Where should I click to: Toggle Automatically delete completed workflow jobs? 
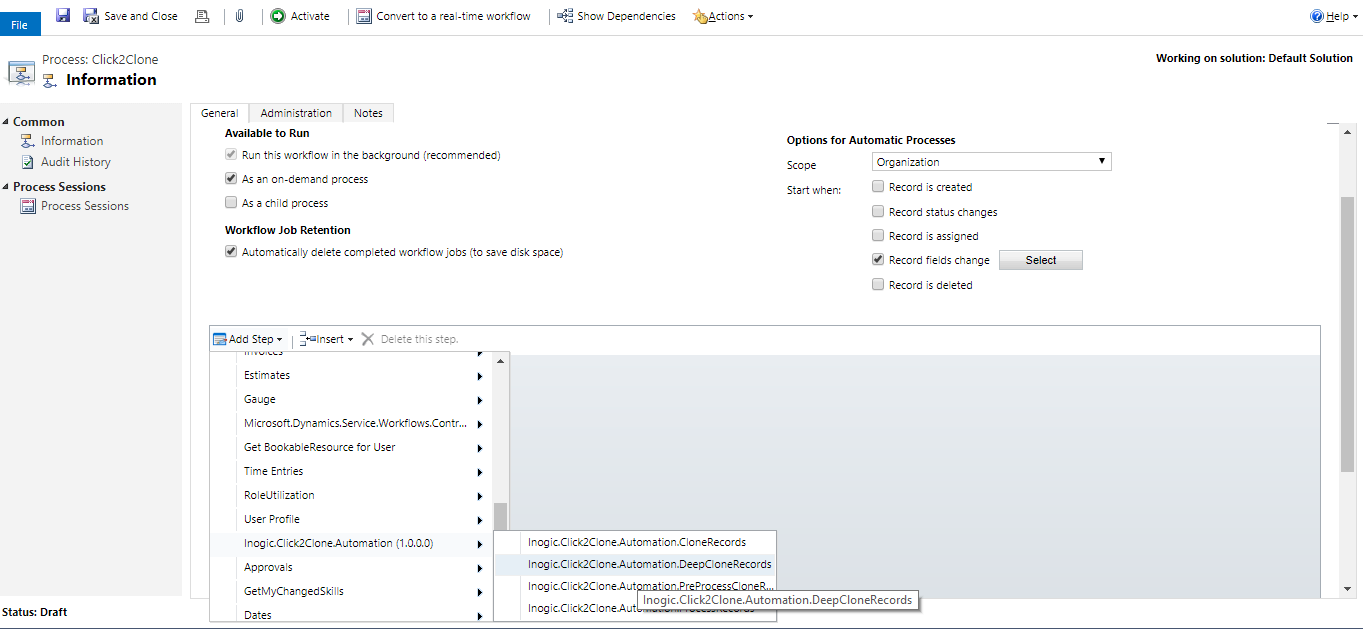click(232, 252)
